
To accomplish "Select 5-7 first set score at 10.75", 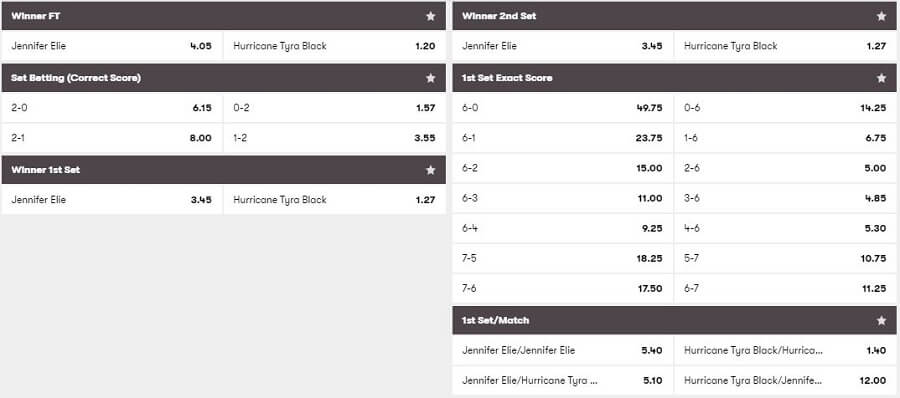I will [x=785, y=258].
